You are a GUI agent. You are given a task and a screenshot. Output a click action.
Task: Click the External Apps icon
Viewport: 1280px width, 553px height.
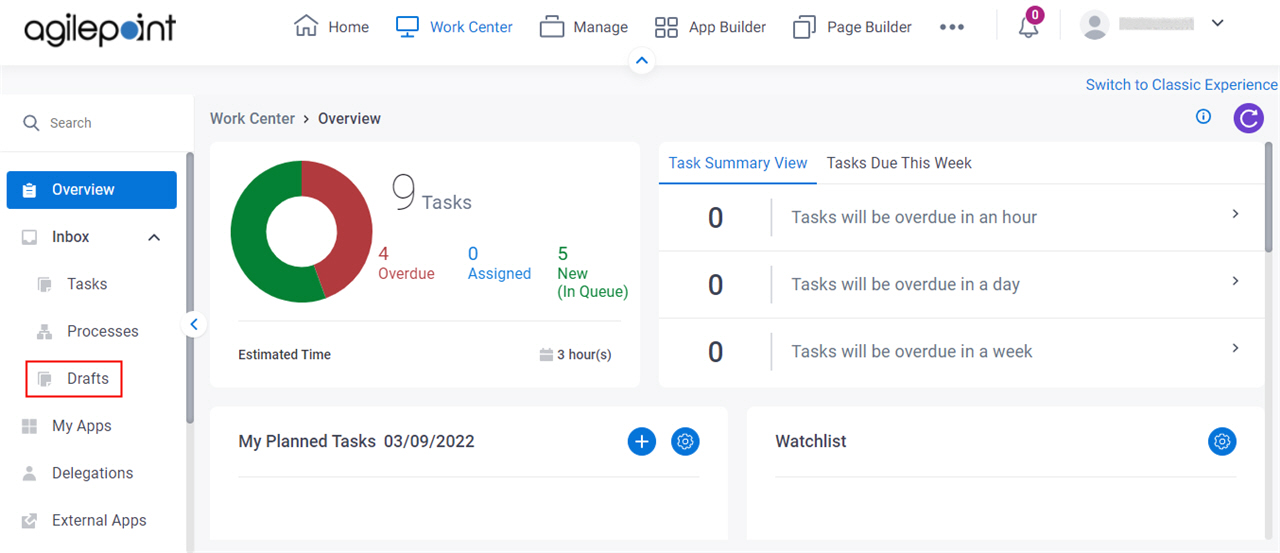tap(29, 520)
